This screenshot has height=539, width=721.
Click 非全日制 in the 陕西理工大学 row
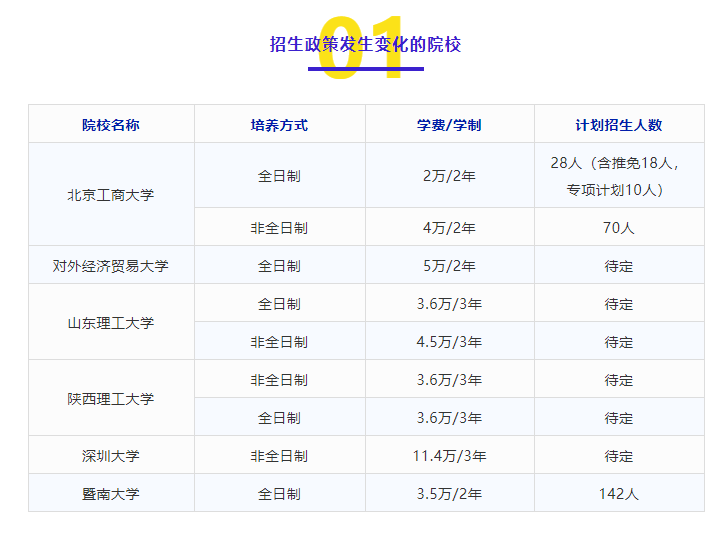(x=279, y=380)
